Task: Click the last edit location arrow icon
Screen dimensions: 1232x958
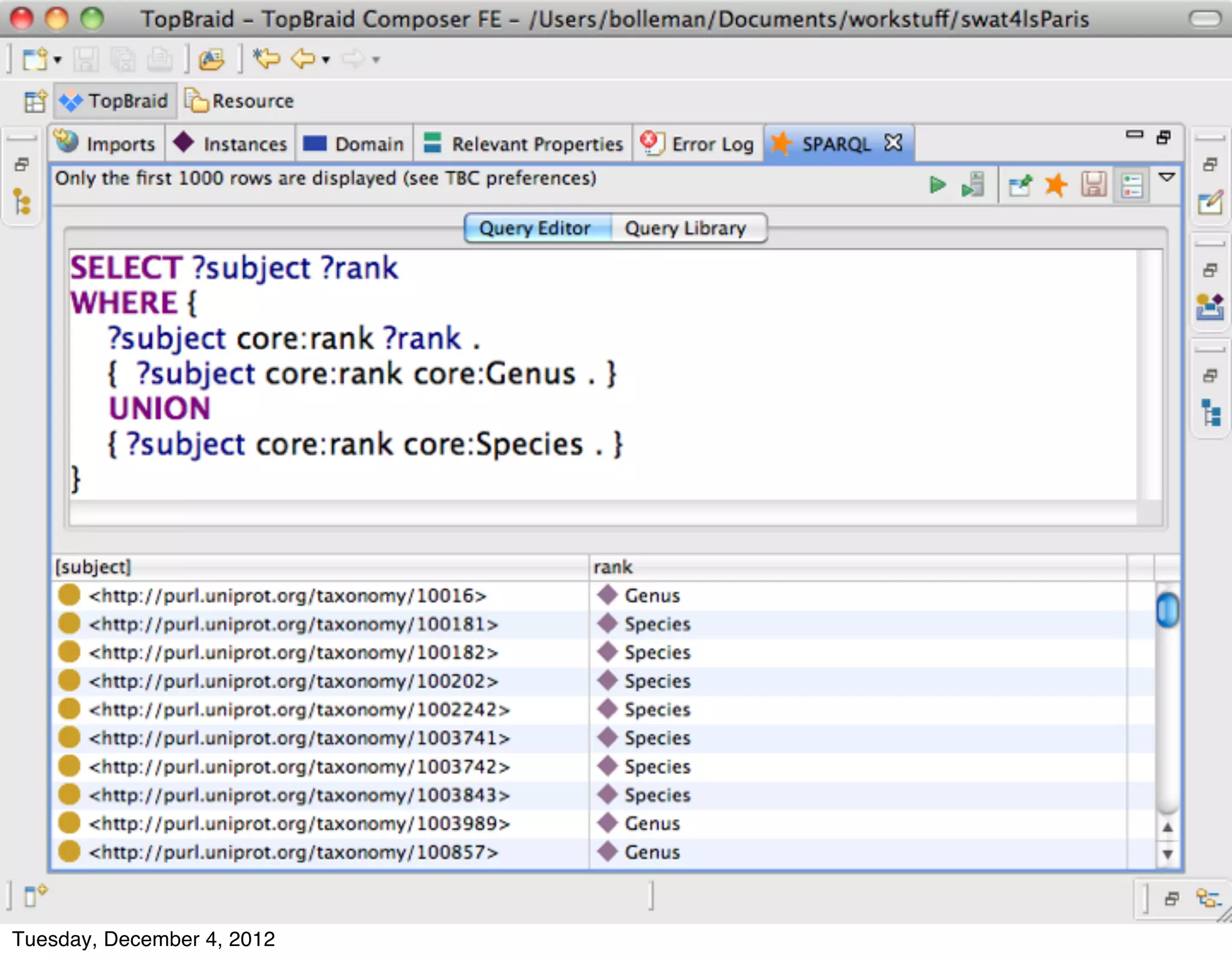Action: (266, 59)
